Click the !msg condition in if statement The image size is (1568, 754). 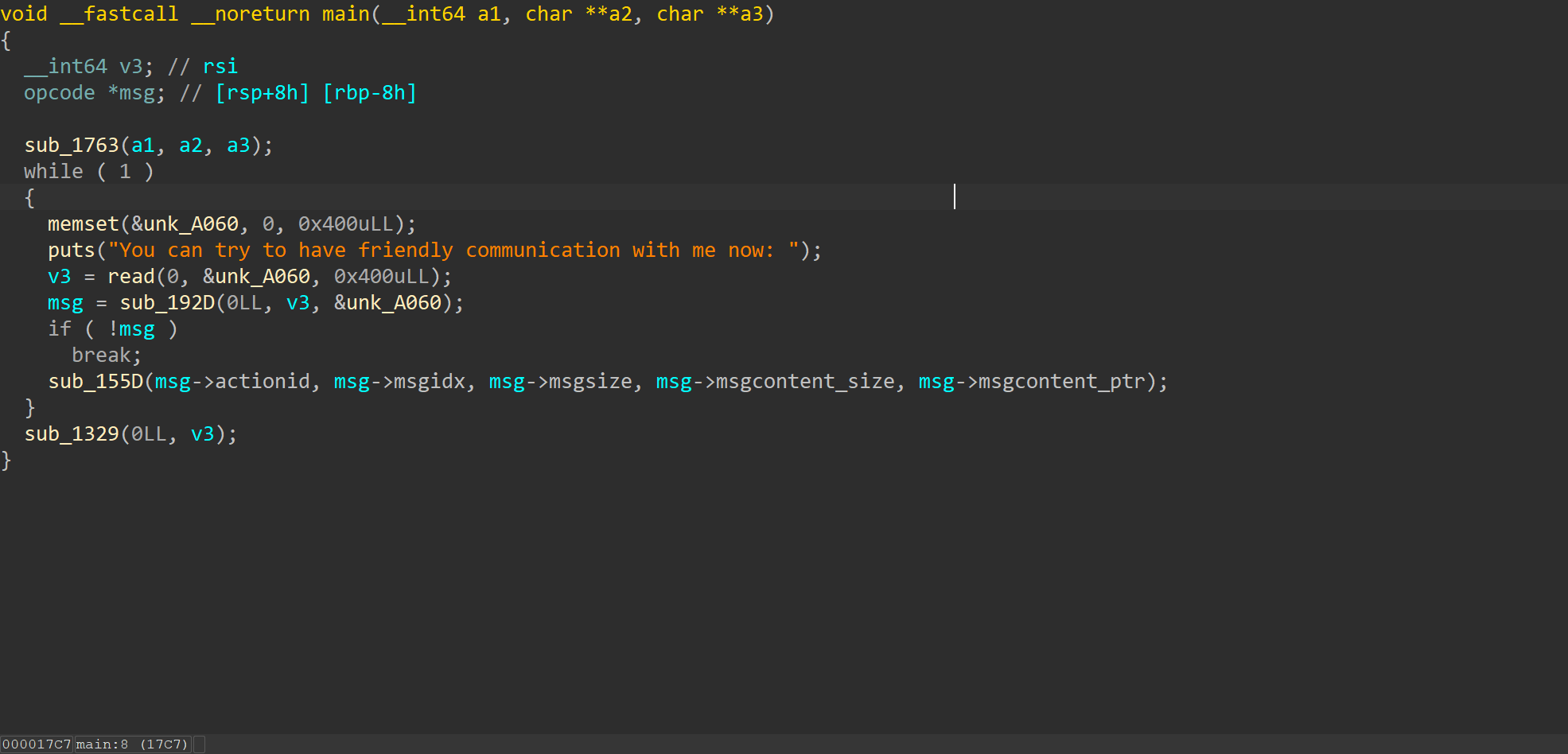(131, 329)
